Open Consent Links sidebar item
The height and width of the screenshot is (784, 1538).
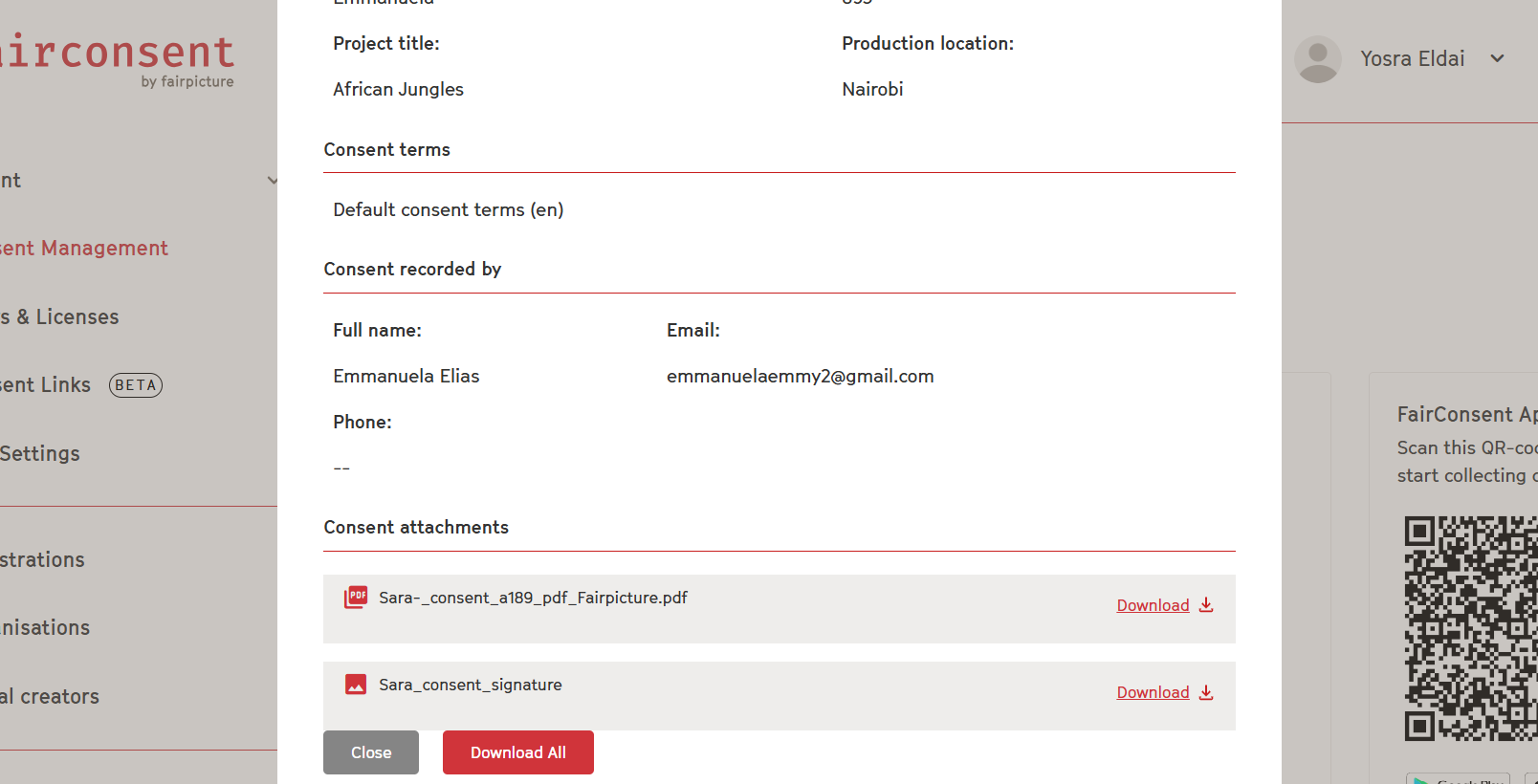(45, 385)
